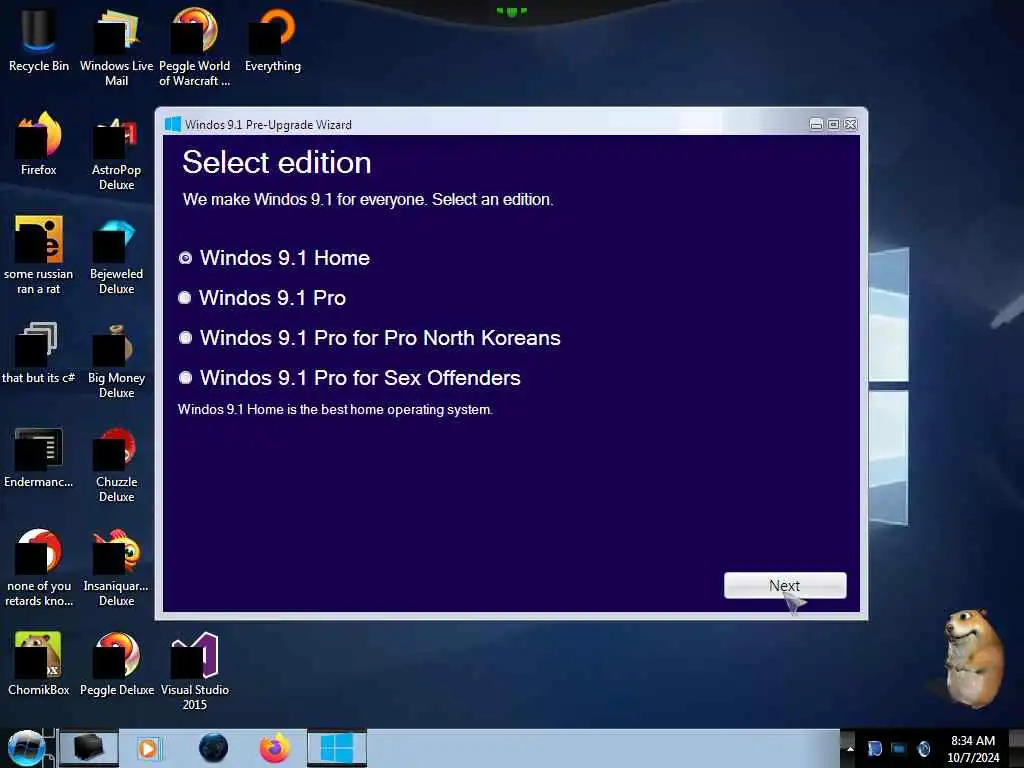Click 'Windos 9.1 Home is the best' description

pos(335,409)
